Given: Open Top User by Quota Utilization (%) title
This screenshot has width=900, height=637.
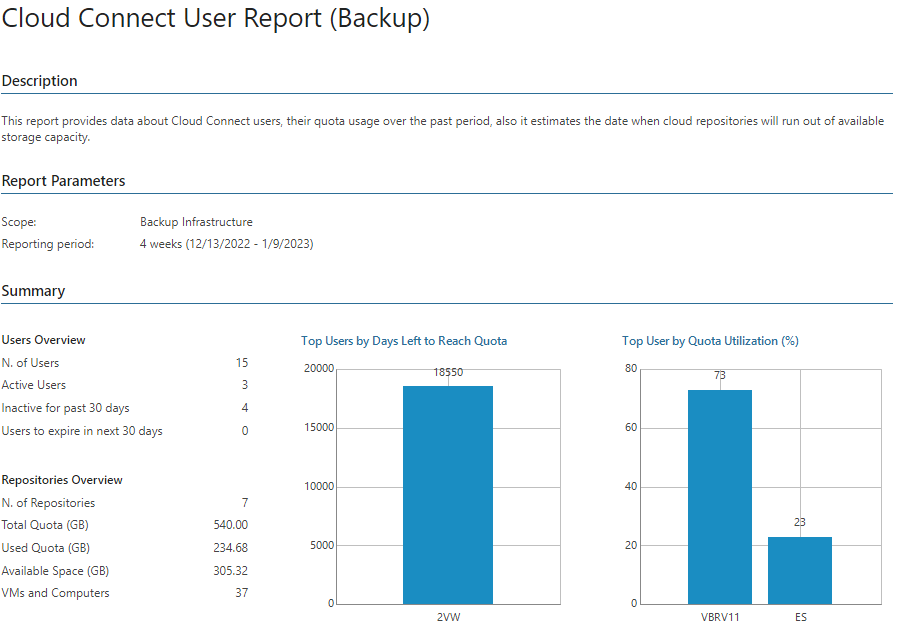Looking at the screenshot, I should (x=710, y=341).
